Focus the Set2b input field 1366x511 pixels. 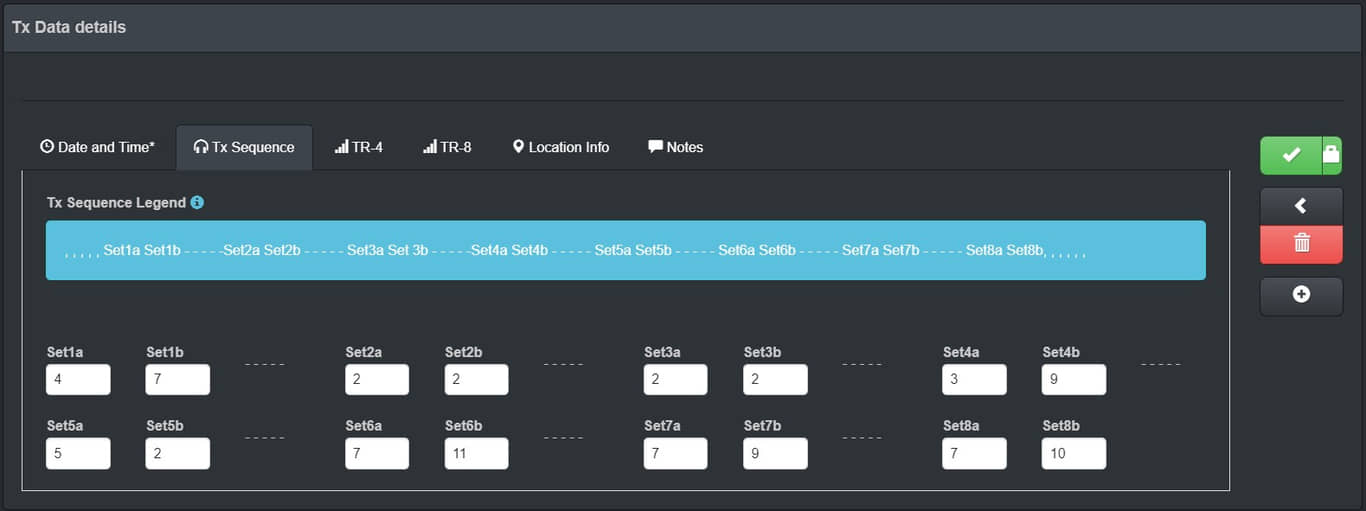pos(476,379)
